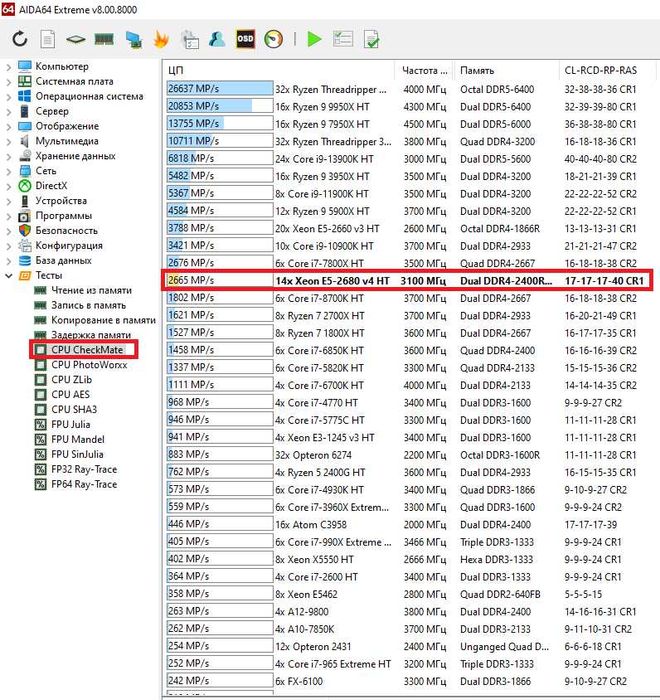
Task: Click the CPU chip icon in toolbar
Action: click(75, 39)
